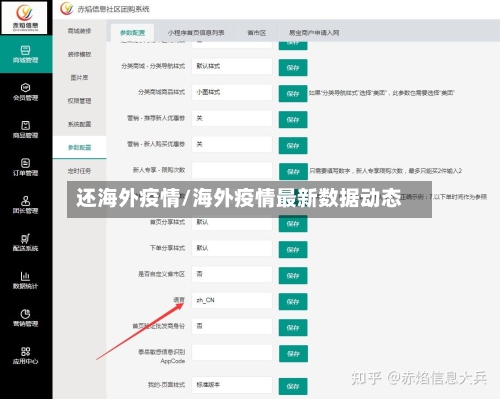The height and width of the screenshot is (399, 500).
Task: Select 图片库 in the submenu
Action: pyautogui.click(x=79, y=78)
